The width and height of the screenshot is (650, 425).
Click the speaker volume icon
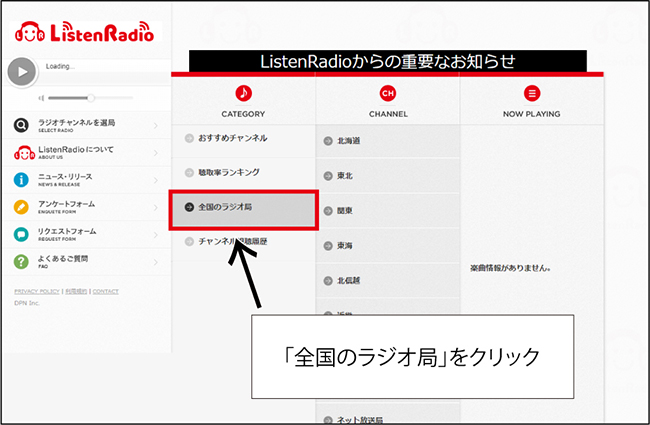[x=41, y=98]
